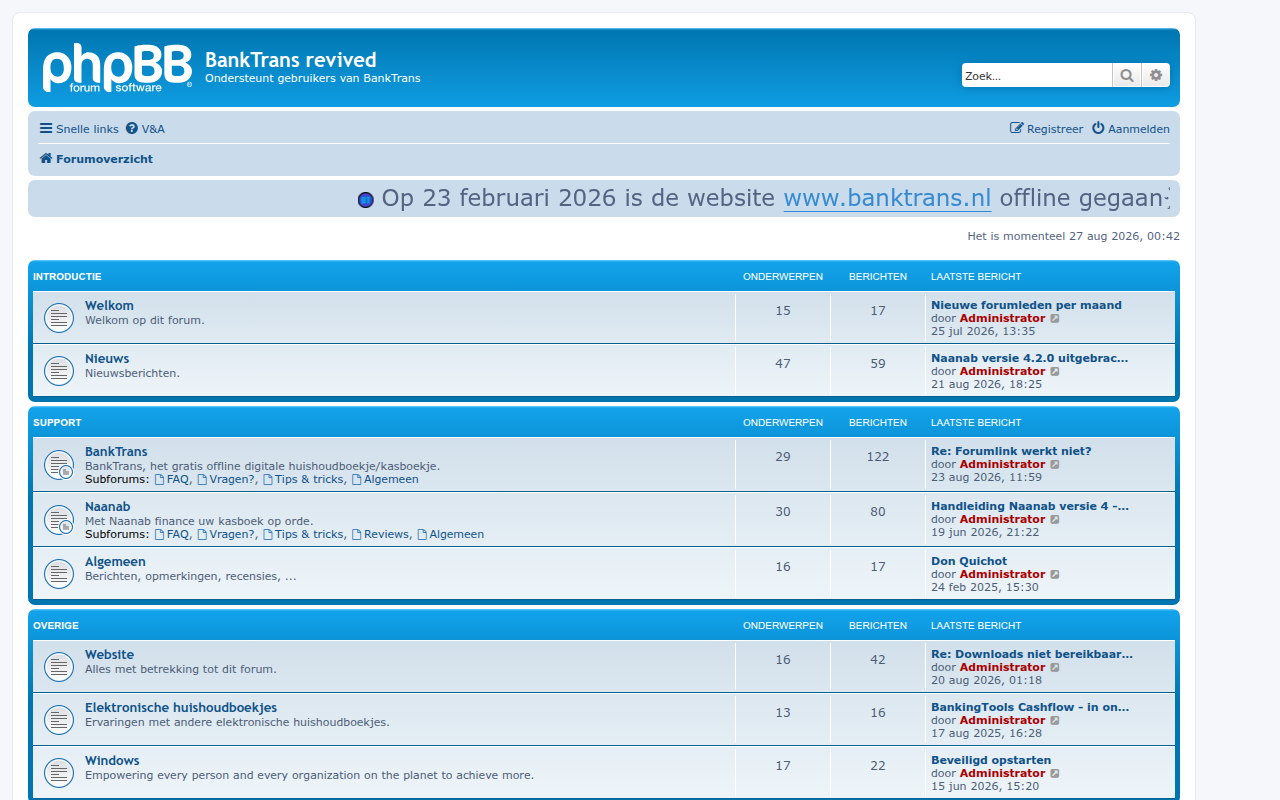Click the search magnifier button
Viewport: 1280px width, 800px height.
point(1127,75)
